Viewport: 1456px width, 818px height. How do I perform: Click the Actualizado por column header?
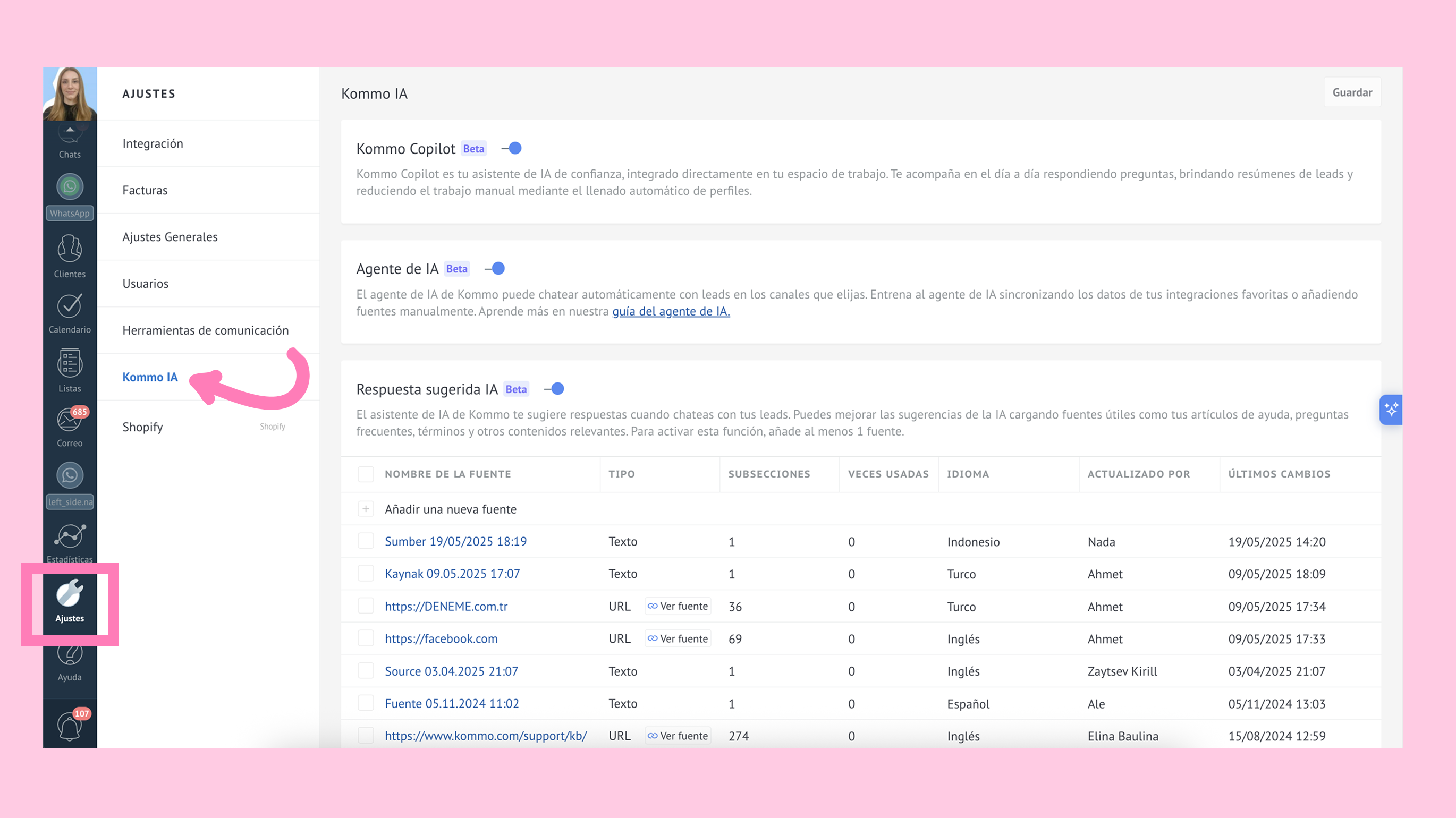(1139, 474)
